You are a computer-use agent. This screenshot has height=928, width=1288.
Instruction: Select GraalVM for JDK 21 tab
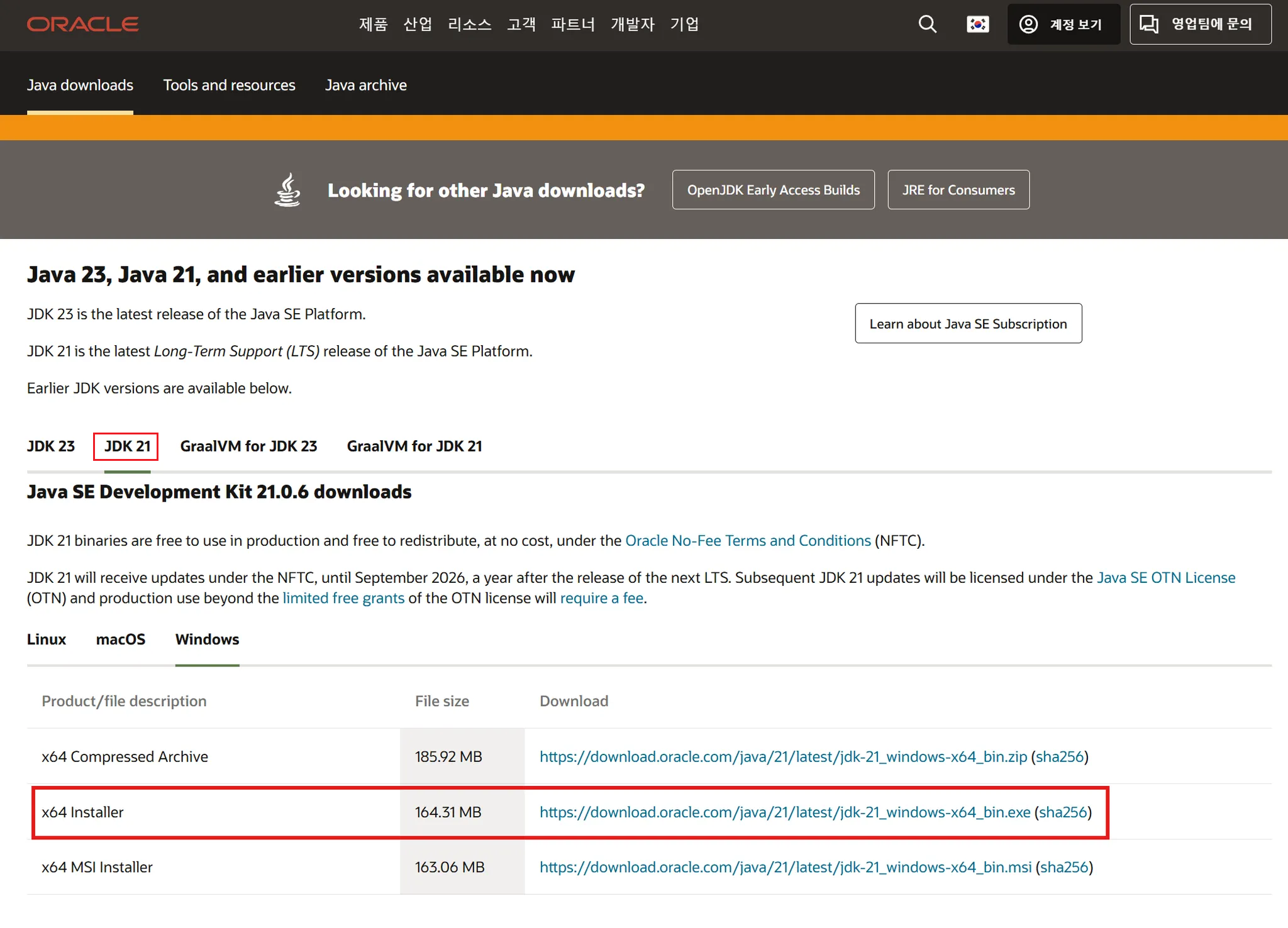click(414, 446)
